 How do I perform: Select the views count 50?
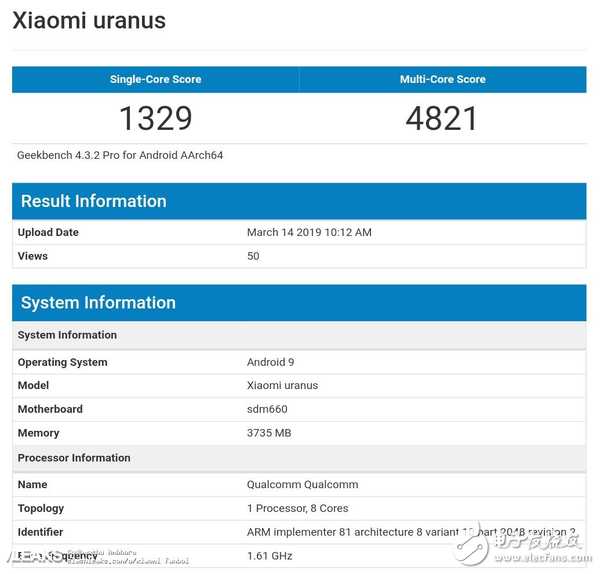tap(253, 256)
